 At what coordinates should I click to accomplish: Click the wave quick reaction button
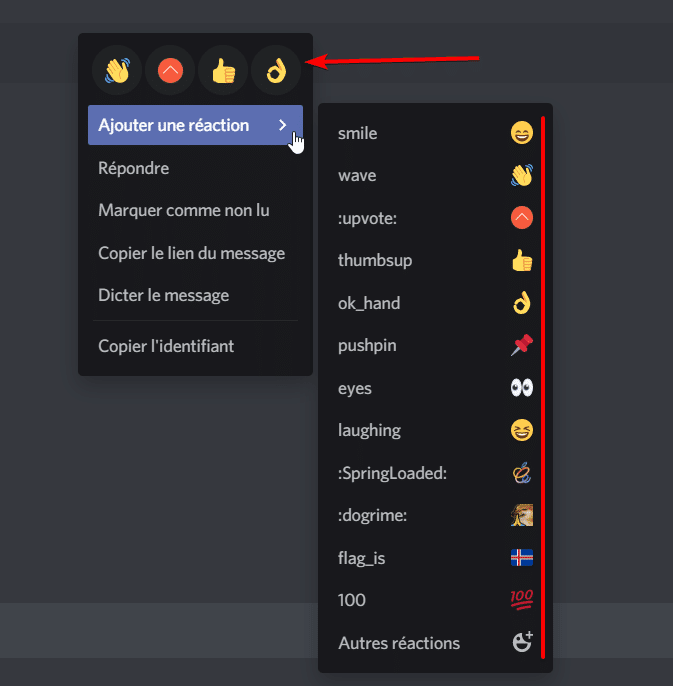(117, 71)
